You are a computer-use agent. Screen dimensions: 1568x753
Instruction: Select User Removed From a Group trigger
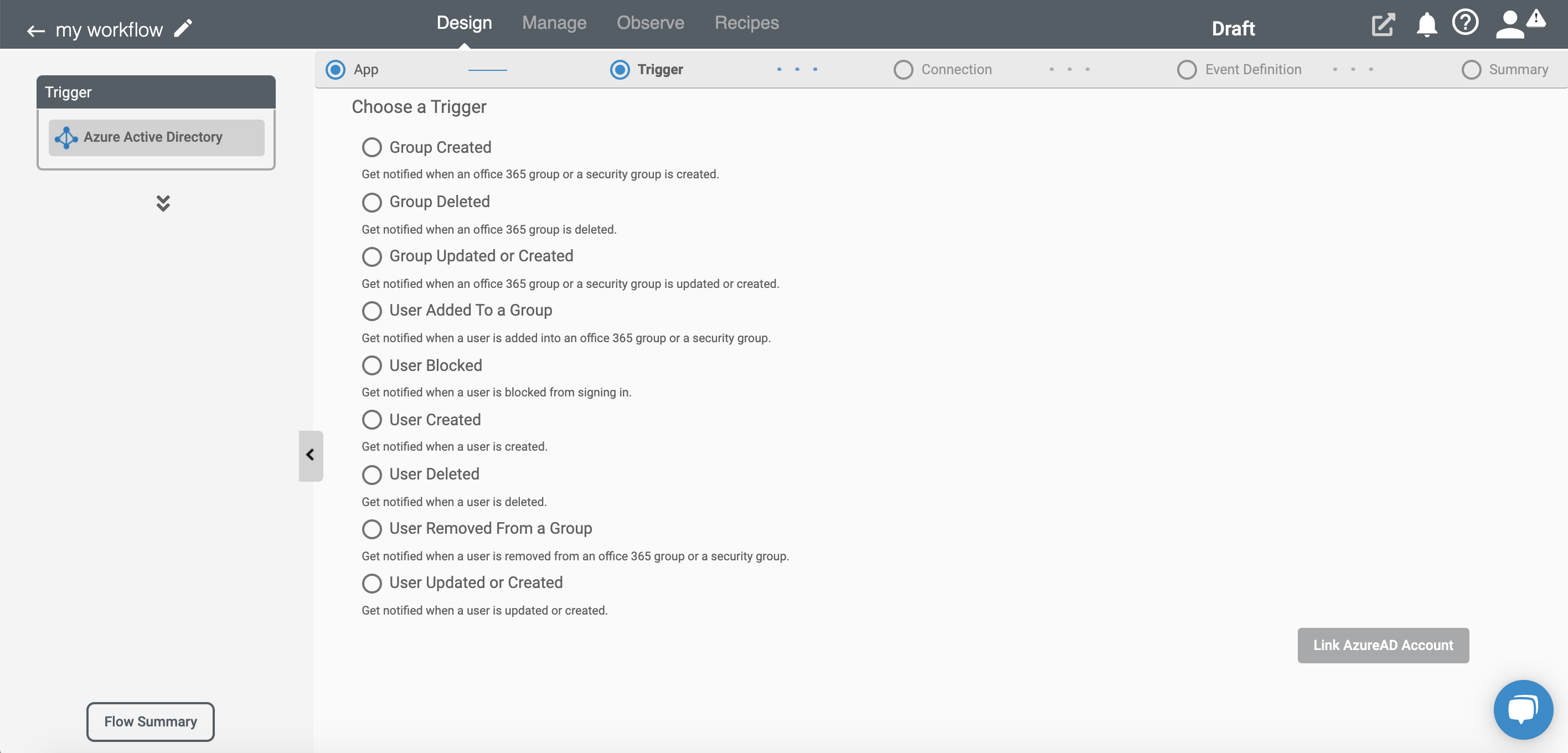click(x=372, y=528)
